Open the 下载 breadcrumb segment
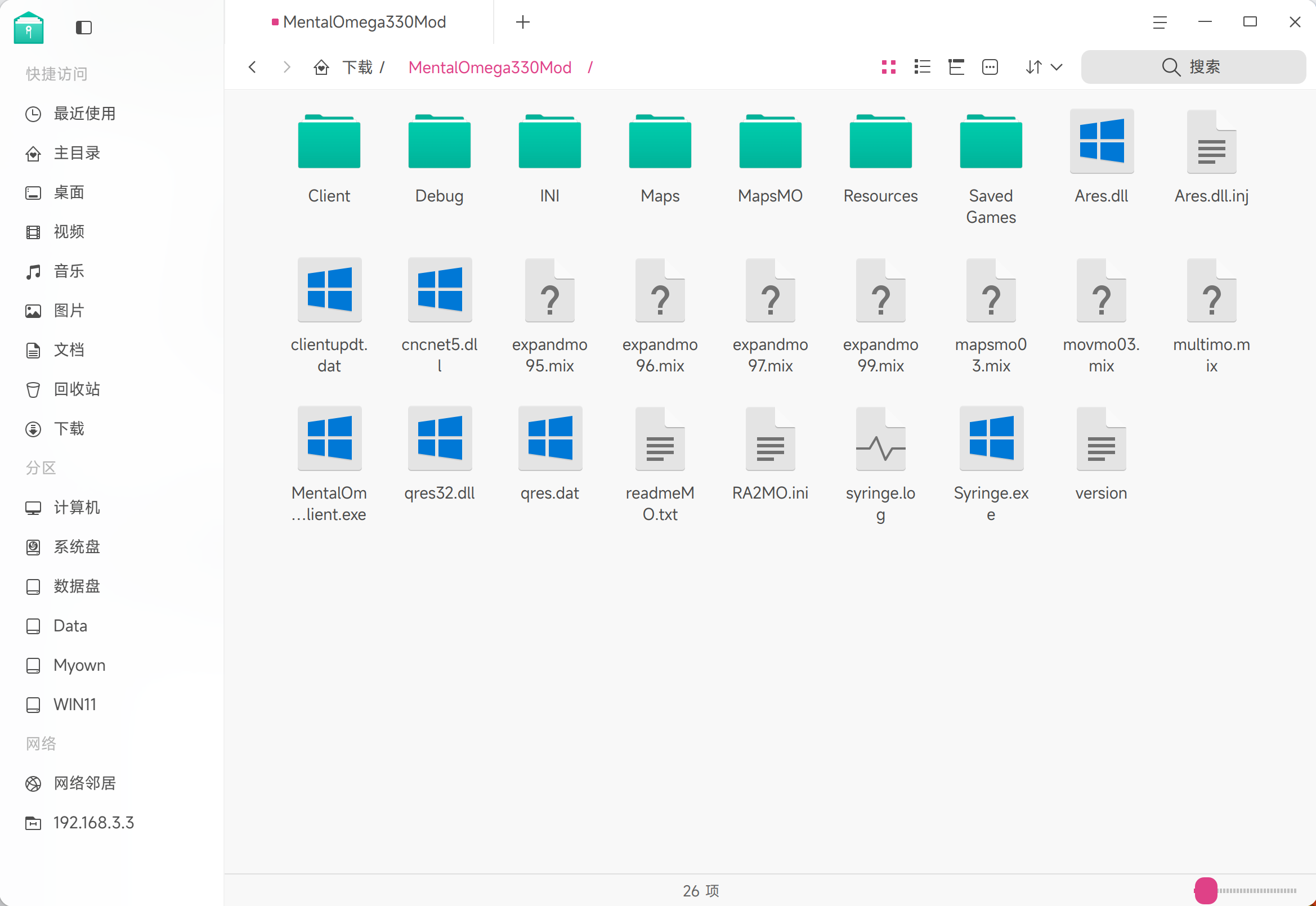This screenshot has height=906, width=1316. pyautogui.click(x=357, y=67)
